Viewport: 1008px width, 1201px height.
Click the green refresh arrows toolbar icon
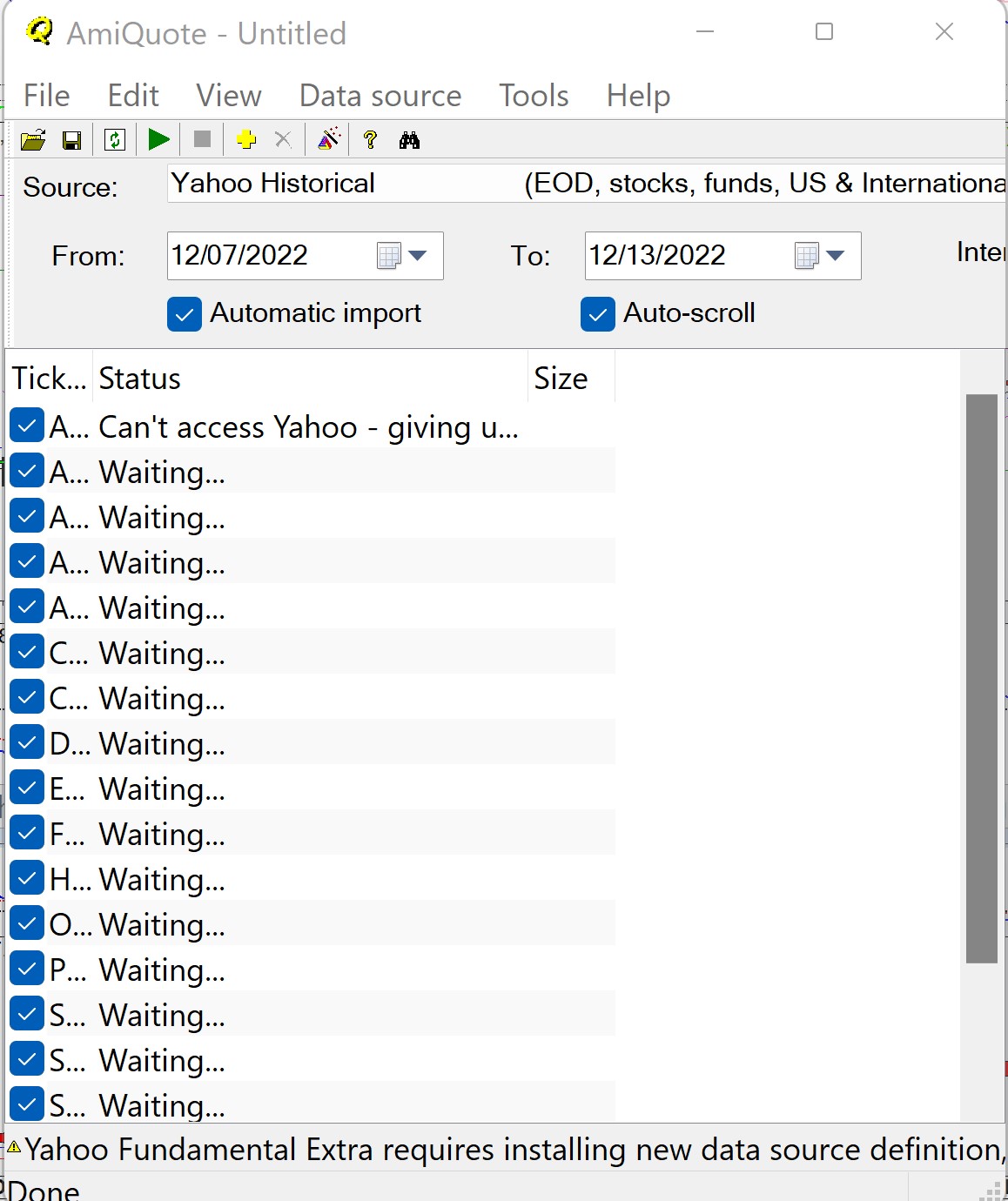115,140
